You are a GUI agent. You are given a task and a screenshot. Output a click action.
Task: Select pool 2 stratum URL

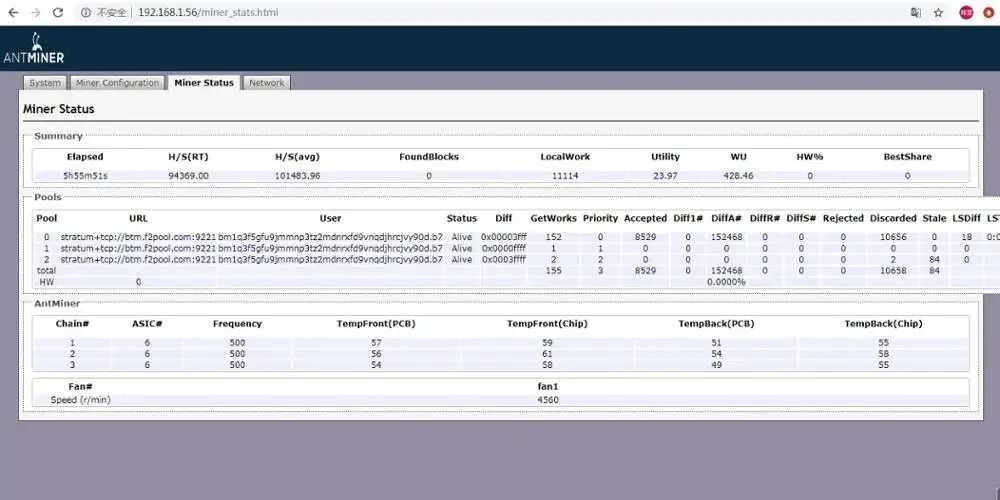pos(138,260)
